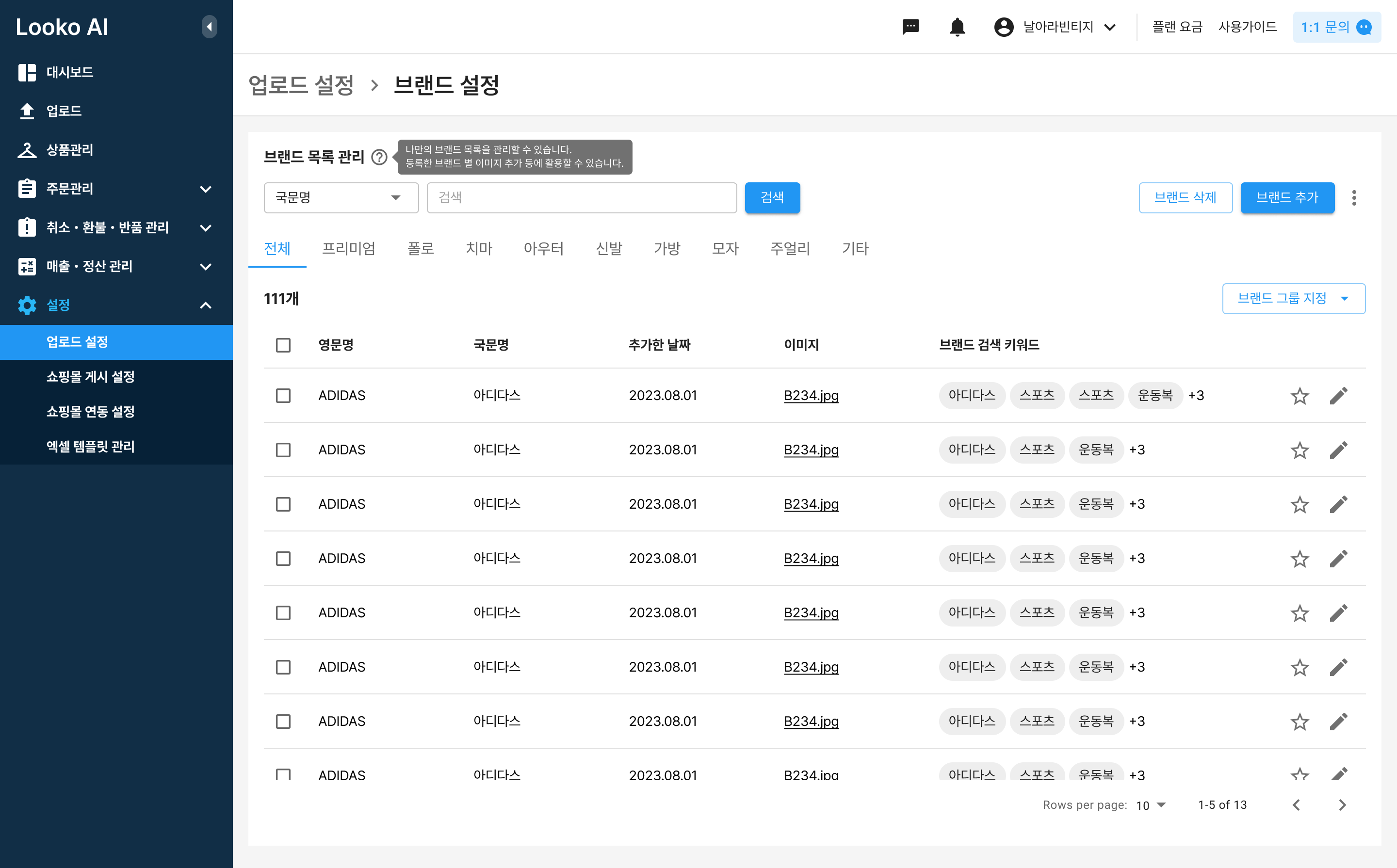The height and width of the screenshot is (868, 1397).
Task: Switch to the 프리미엄 tab
Action: click(x=349, y=249)
